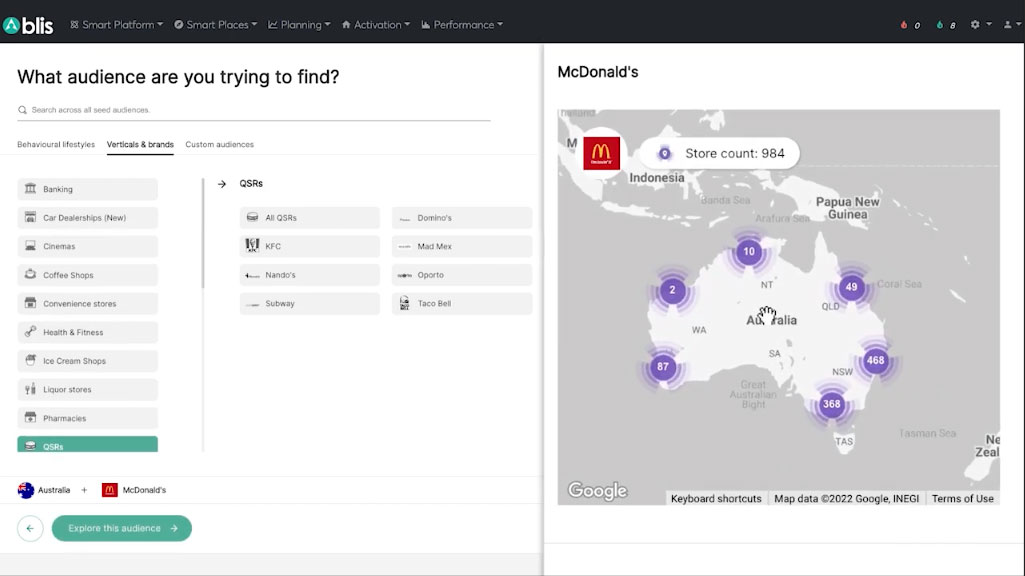This screenshot has height=576, width=1025.
Task: Click the 468 stores cluster marker
Action: point(875,360)
